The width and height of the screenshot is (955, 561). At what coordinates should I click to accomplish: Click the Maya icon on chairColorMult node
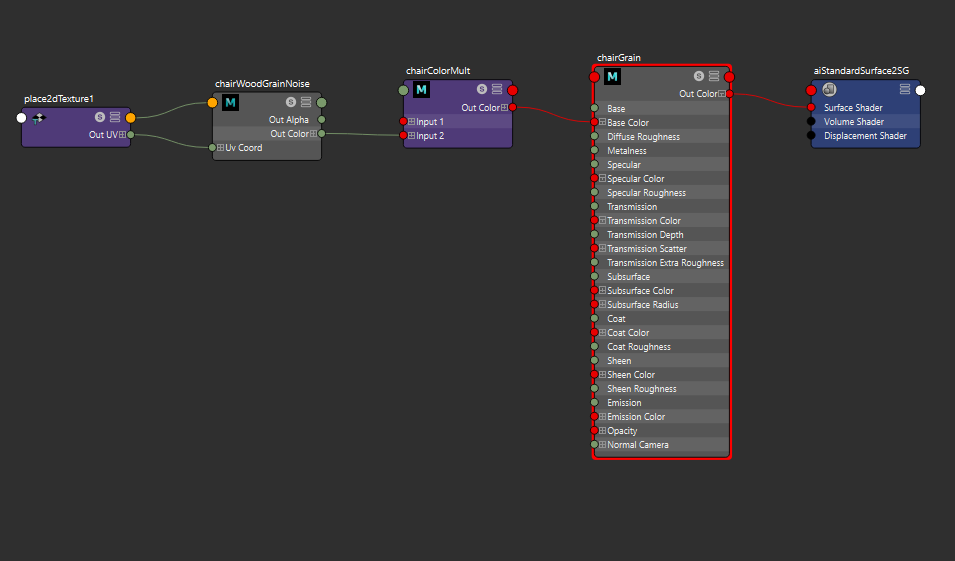coord(421,90)
